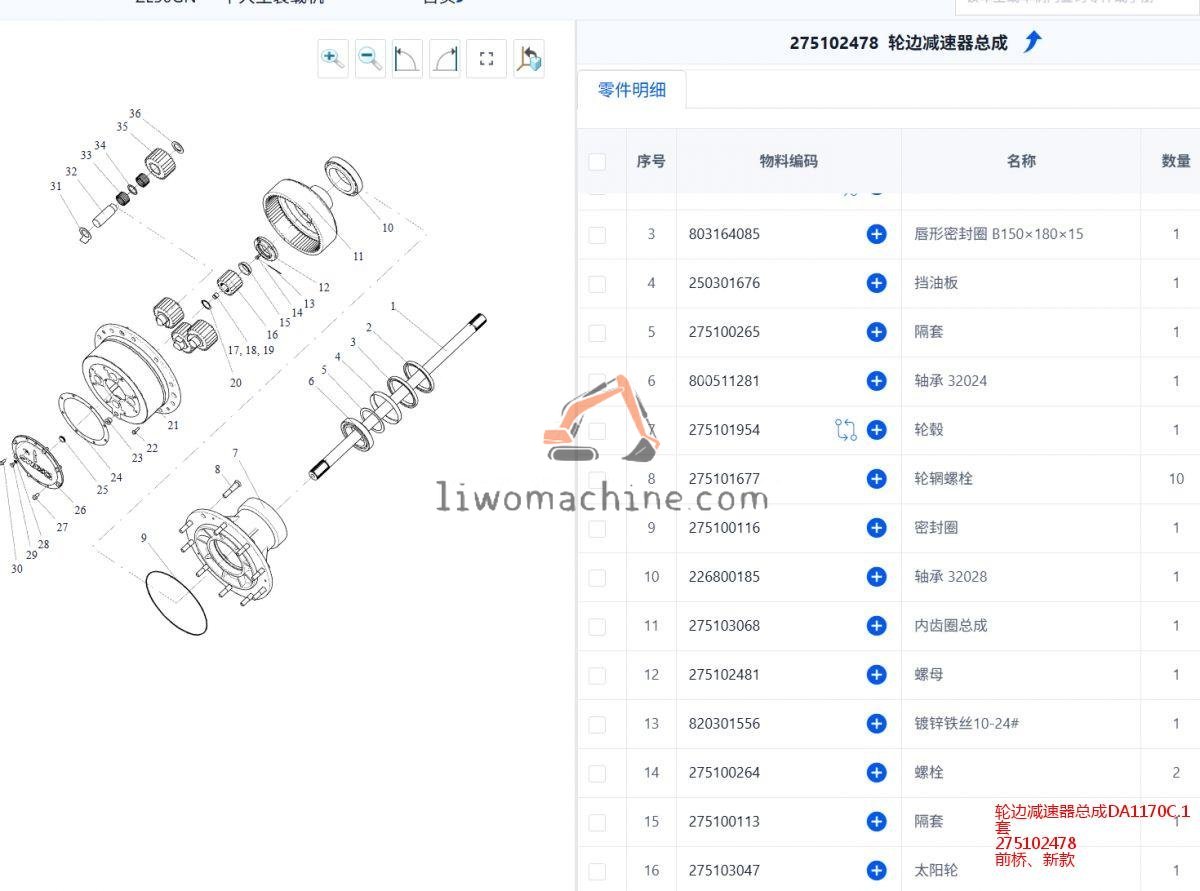Add part 820301556 with plus icon
This screenshot has width=1200, height=891.
coord(877,723)
